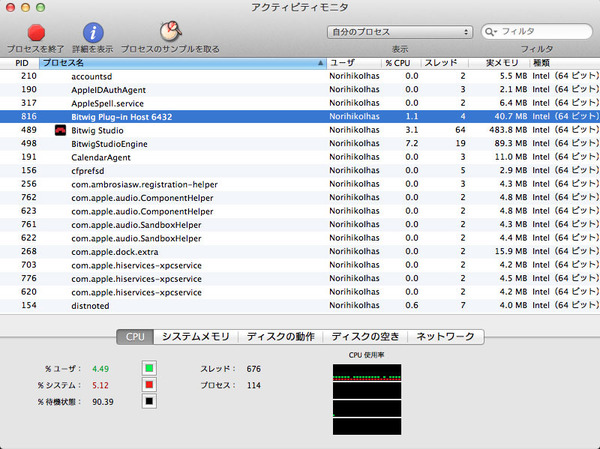
Task: Click the % ユーザ value 4.49
Action: [x=101, y=369]
